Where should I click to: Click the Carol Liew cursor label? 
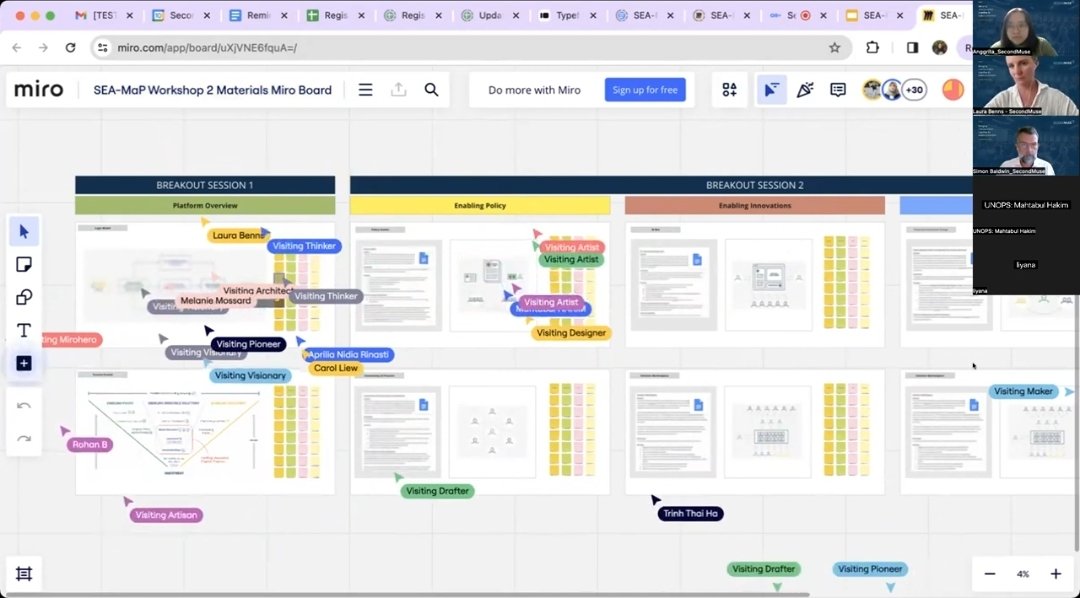[x=335, y=368]
